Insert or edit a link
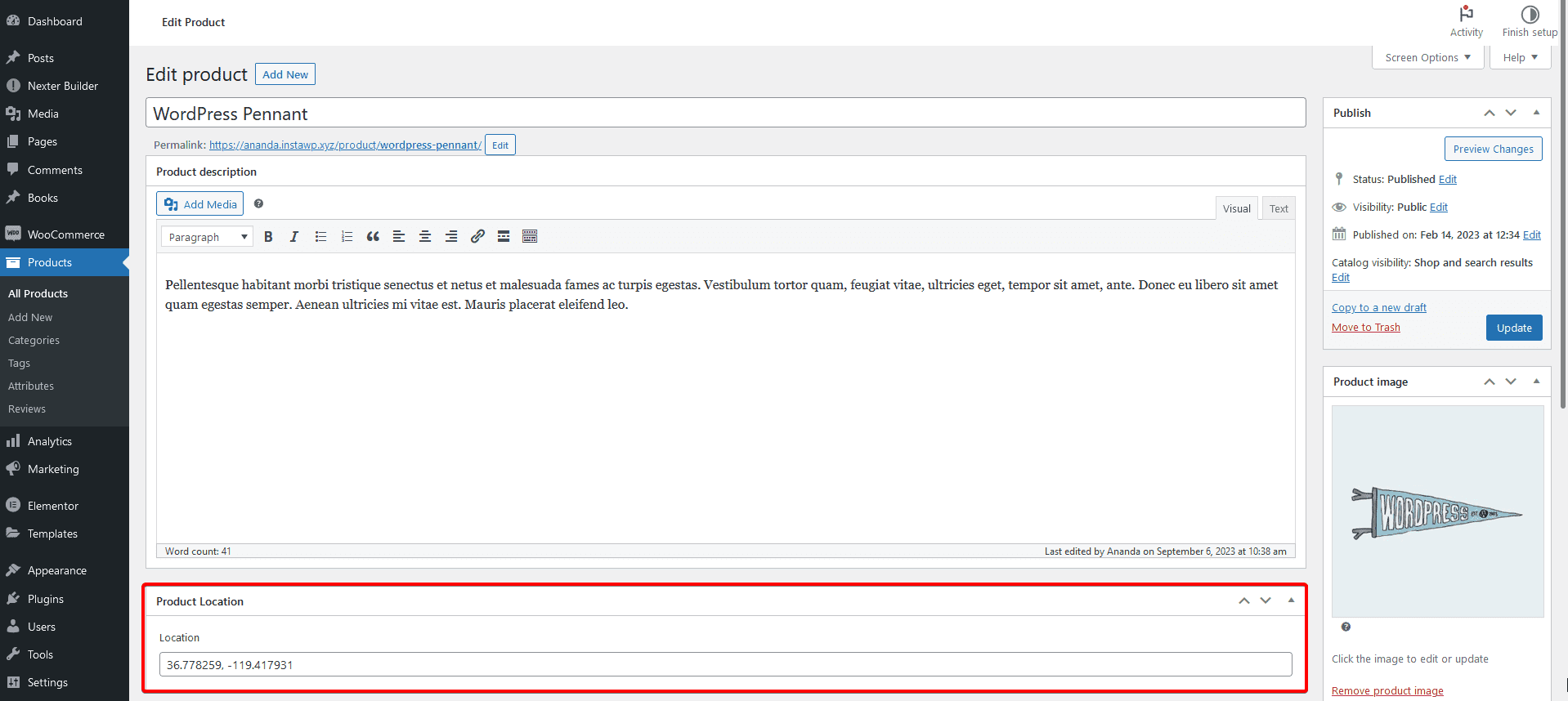 click(477, 237)
